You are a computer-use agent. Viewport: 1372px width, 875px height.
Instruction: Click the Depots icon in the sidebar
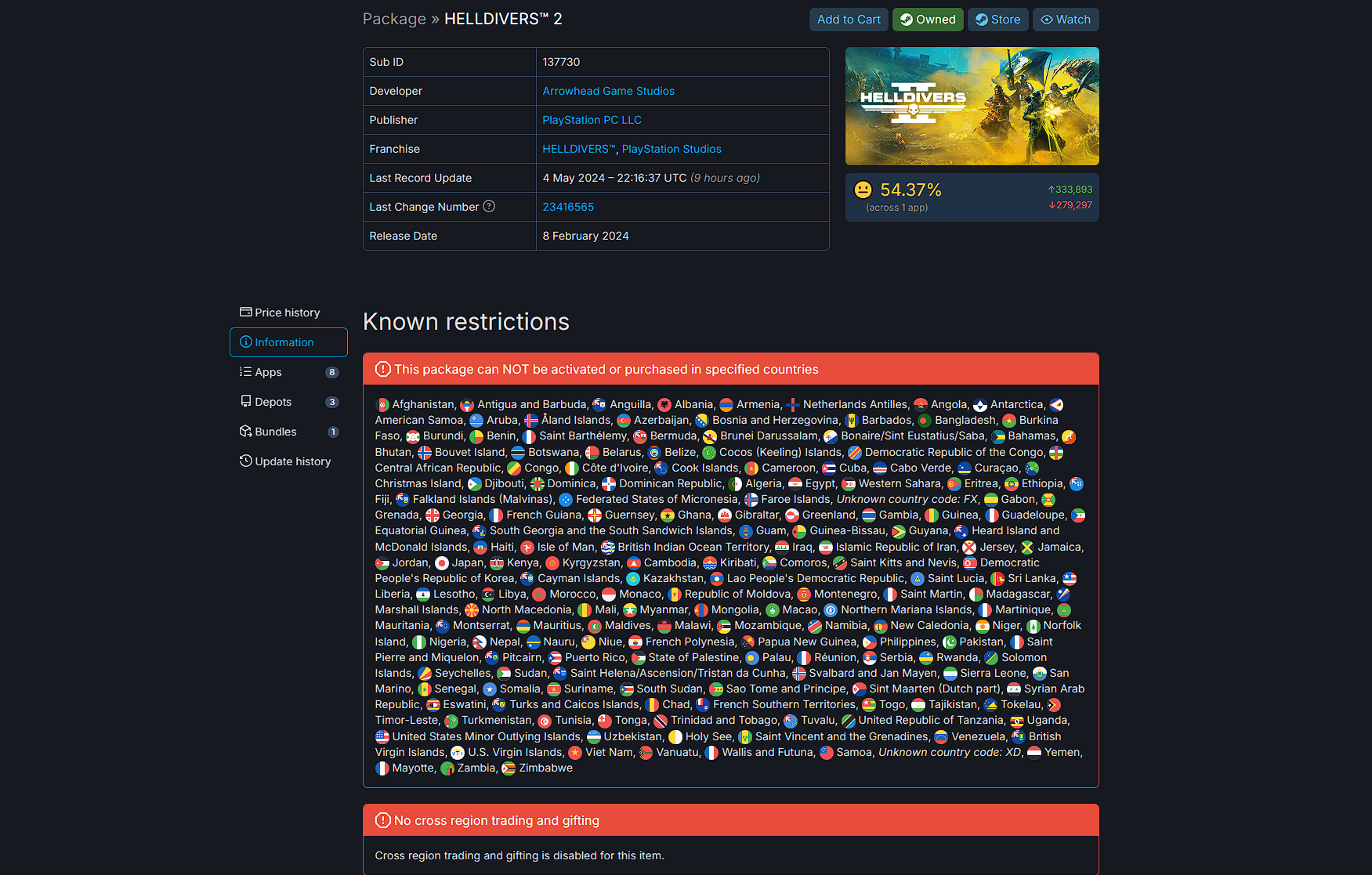pos(248,401)
